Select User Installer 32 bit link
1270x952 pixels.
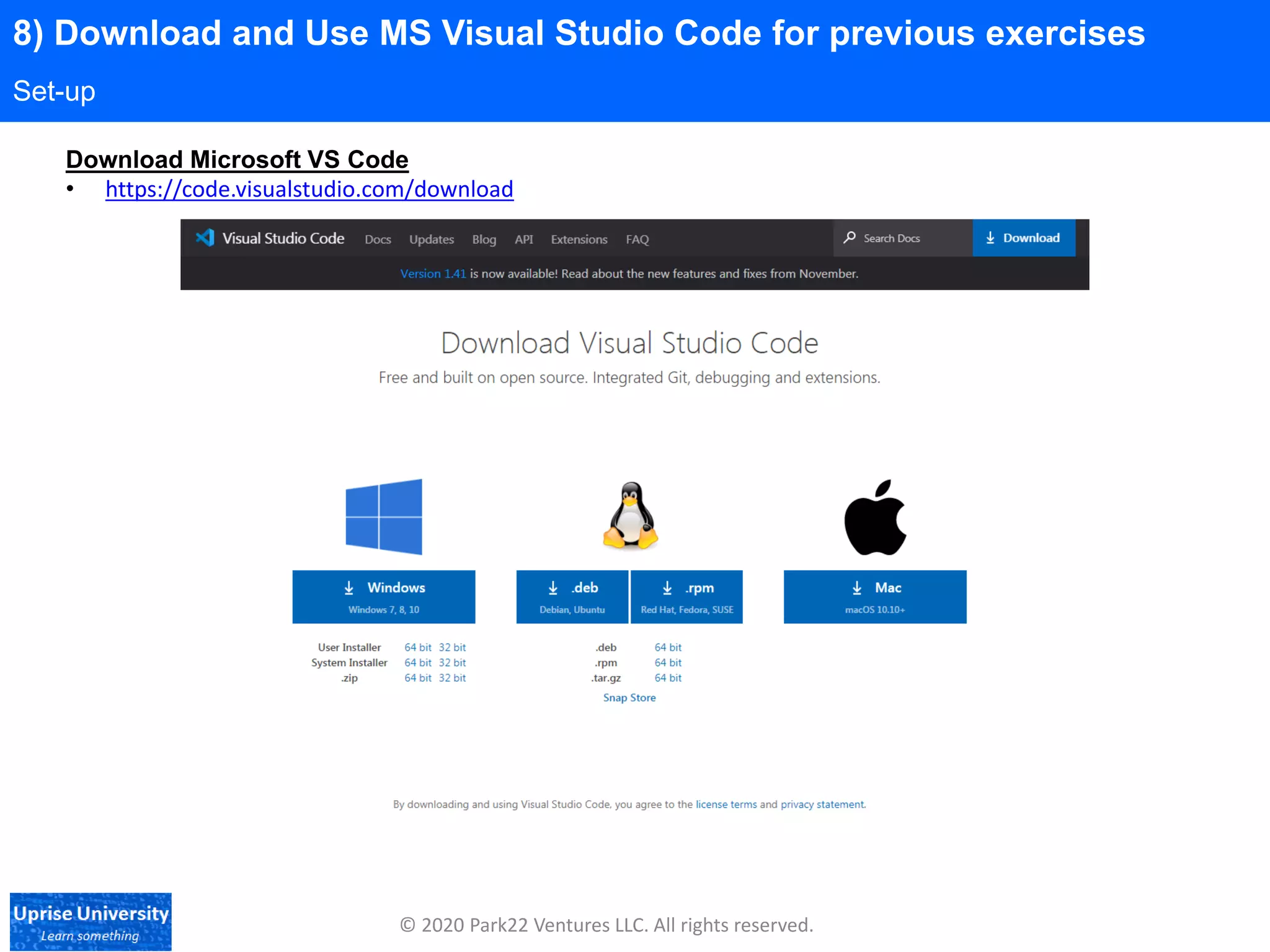(x=452, y=647)
